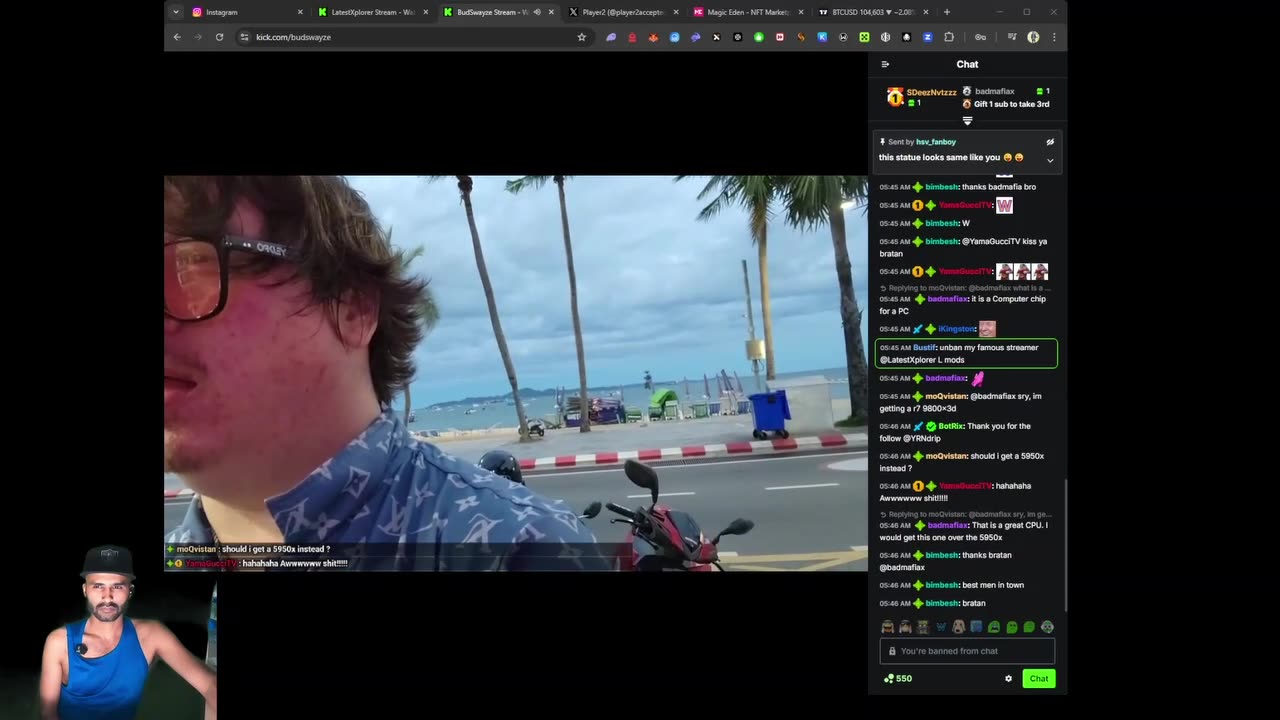1280x720 pixels.
Task: Open the browser profile avatar
Action: [1033, 37]
